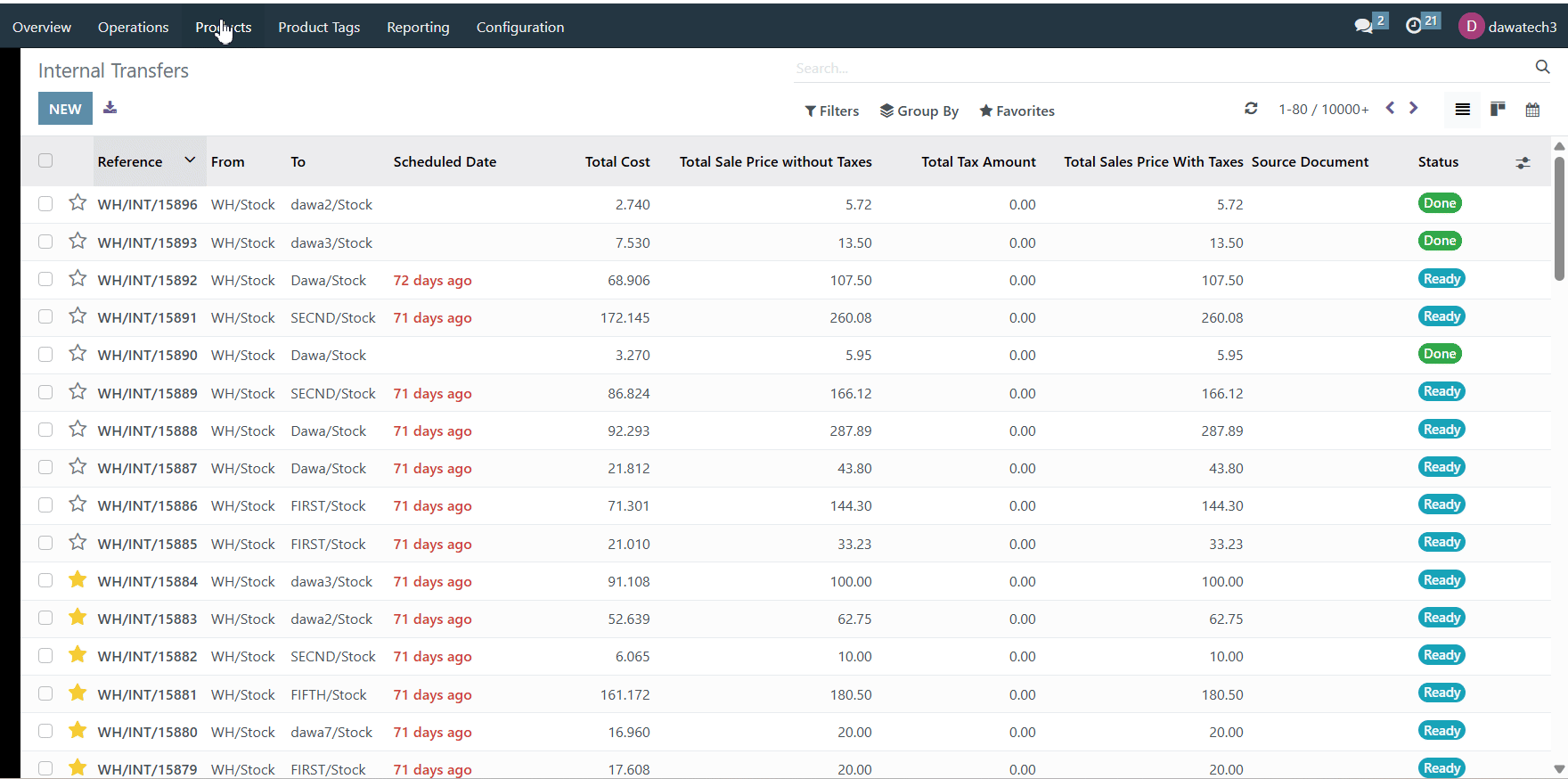Open transfer WH/INT/15879
The image size is (1568, 779).
[x=147, y=769]
